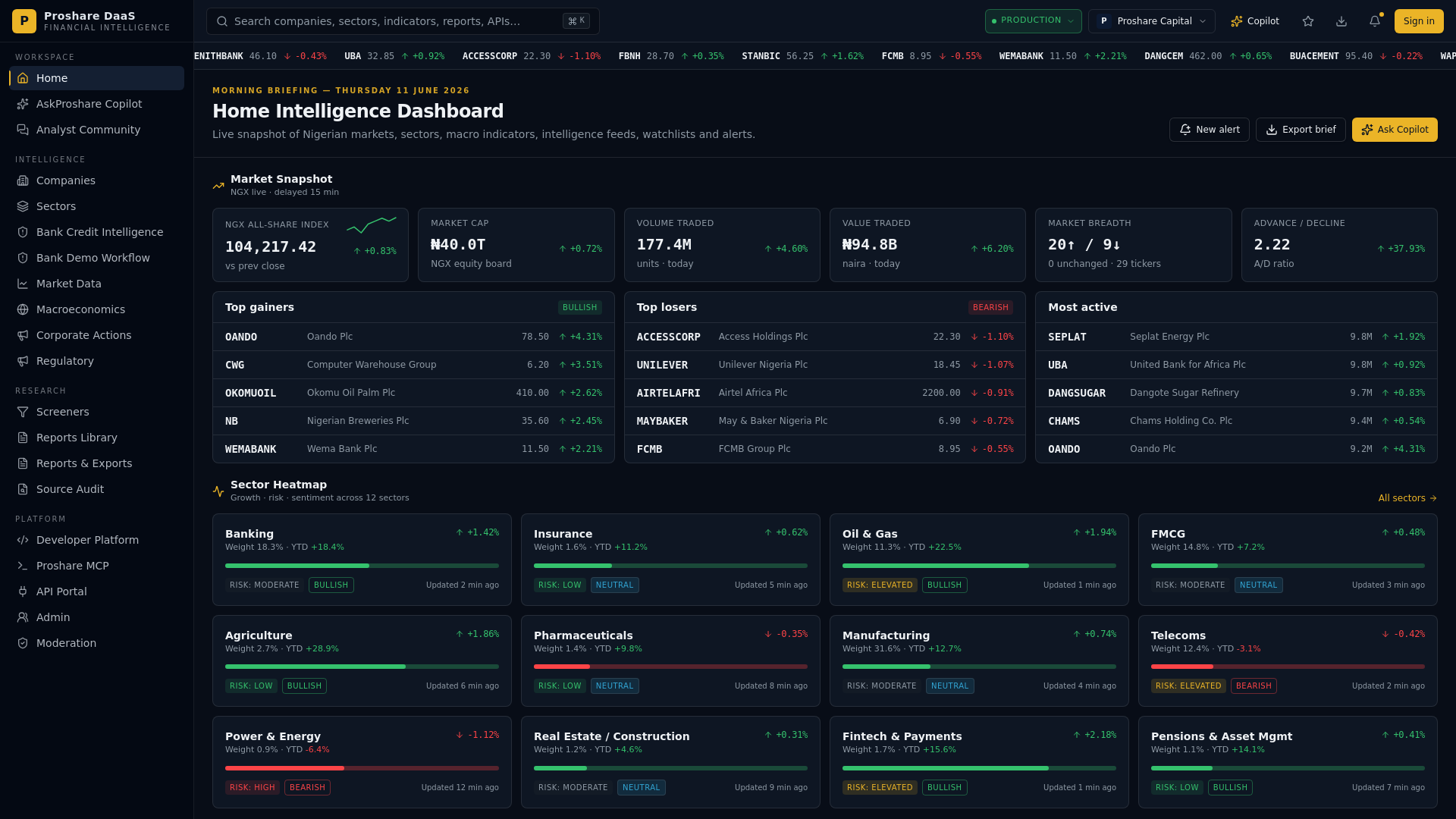The image size is (1456, 819).
Task: Open the notifications bell
Action: tap(1375, 21)
